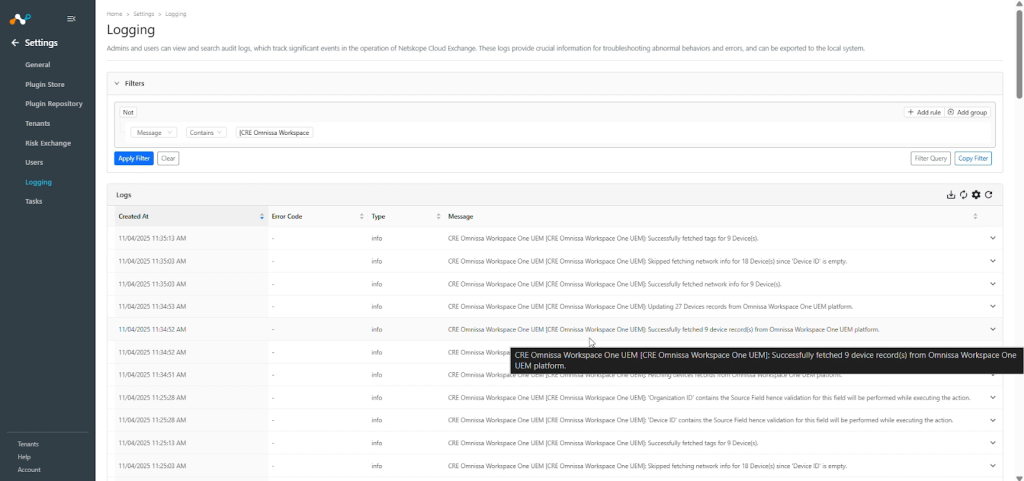Open the logs table settings gear

976,194
